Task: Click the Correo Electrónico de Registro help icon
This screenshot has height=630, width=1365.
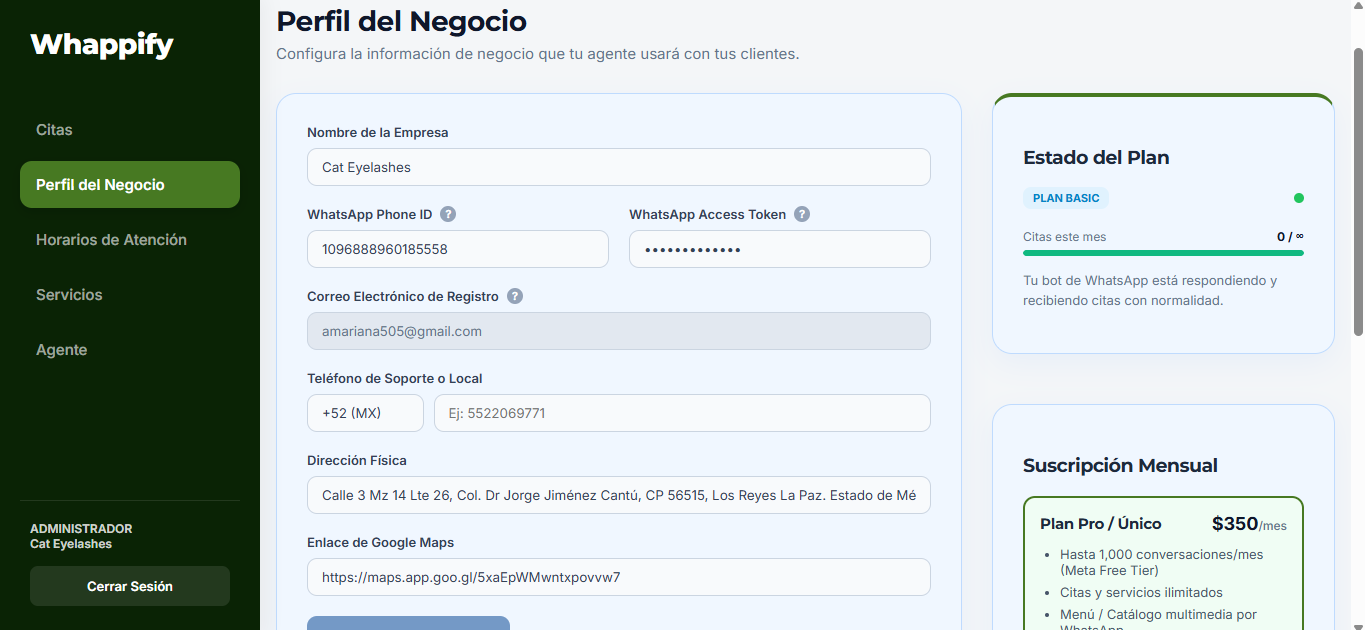Action: pos(515,296)
